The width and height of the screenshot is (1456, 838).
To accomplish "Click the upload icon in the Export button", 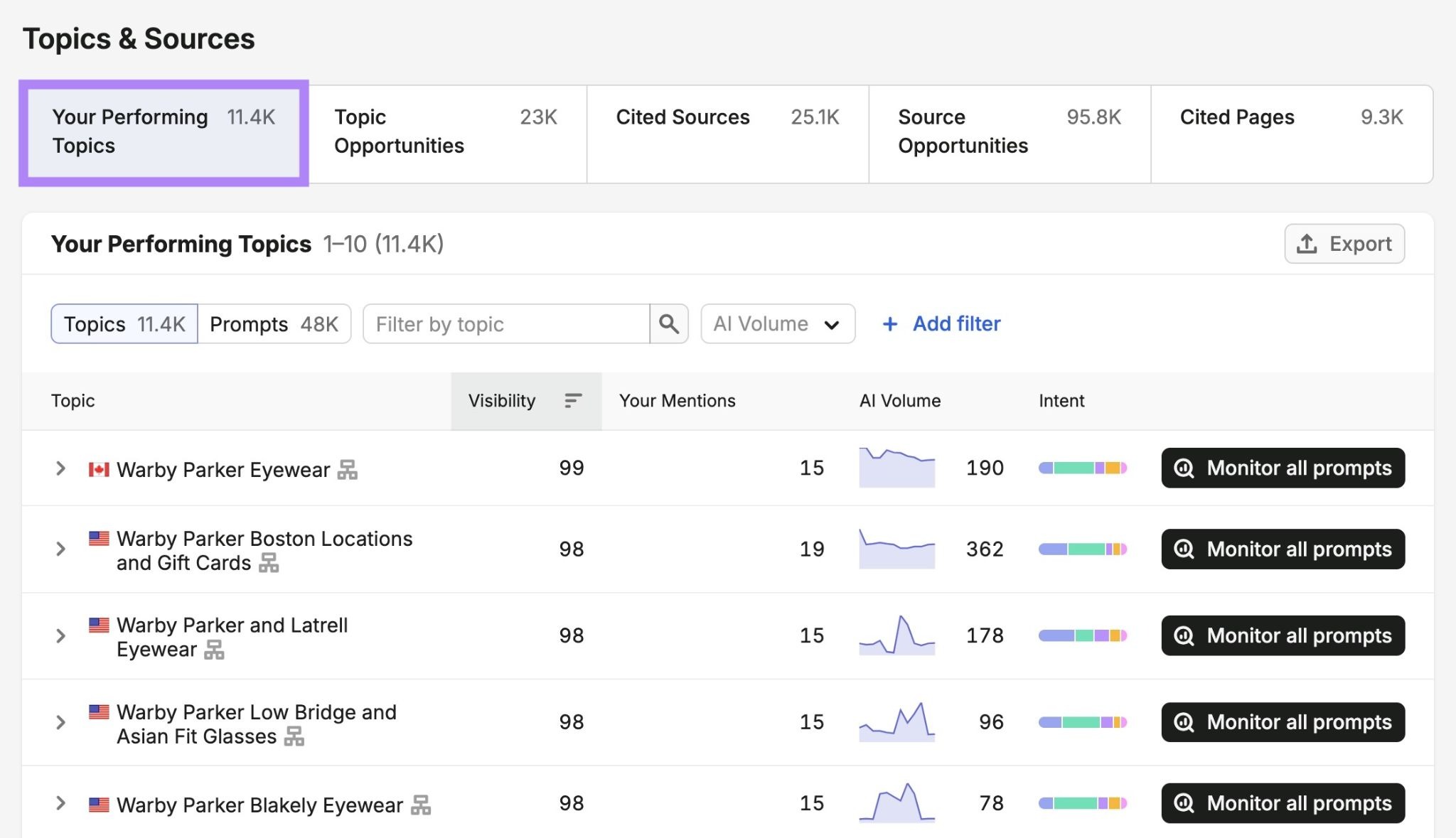I will (x=1307, y=244).
